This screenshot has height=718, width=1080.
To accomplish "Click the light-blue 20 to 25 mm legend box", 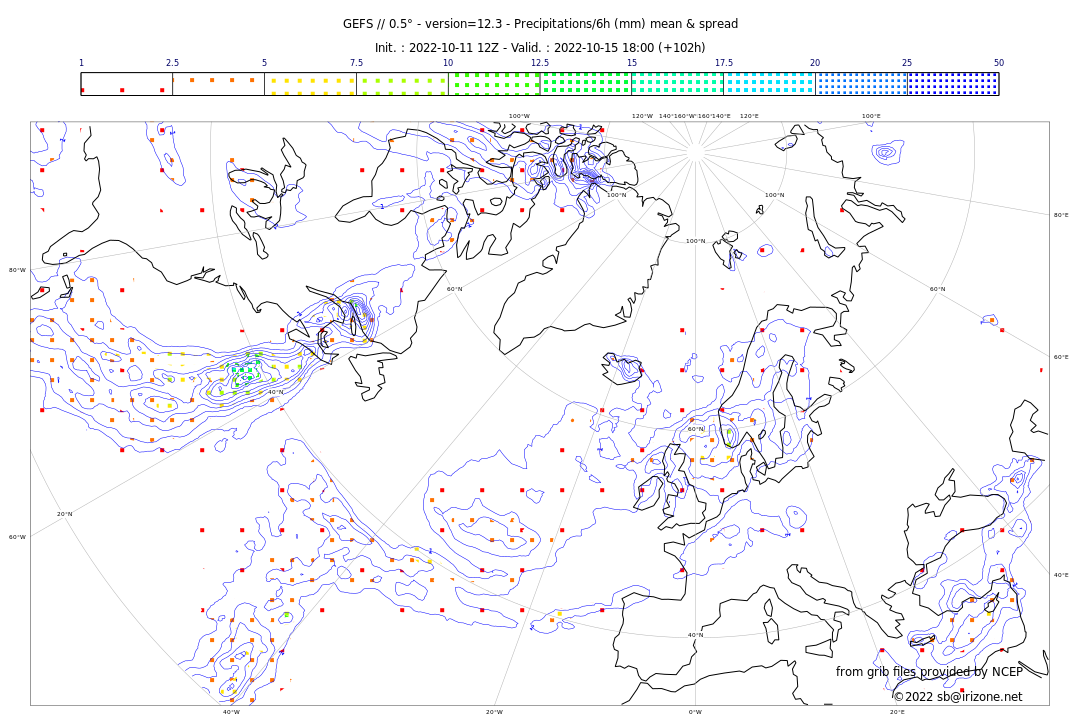I will (x=862, y=84).
